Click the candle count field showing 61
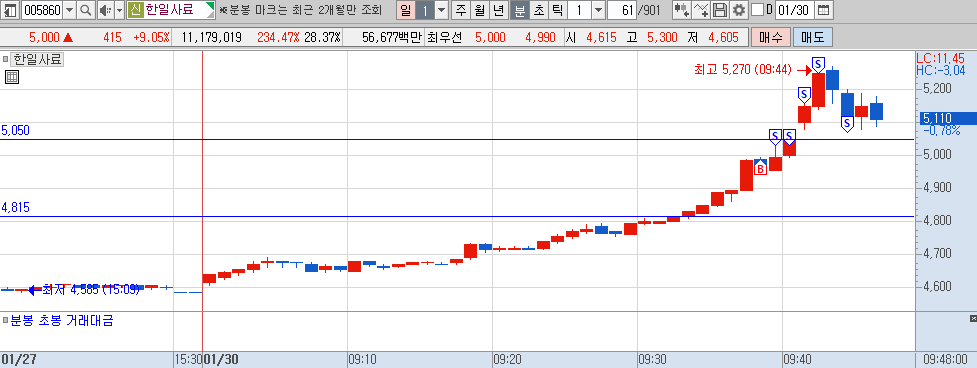Viewport: 977px width, 368px height. click(621, 10)
